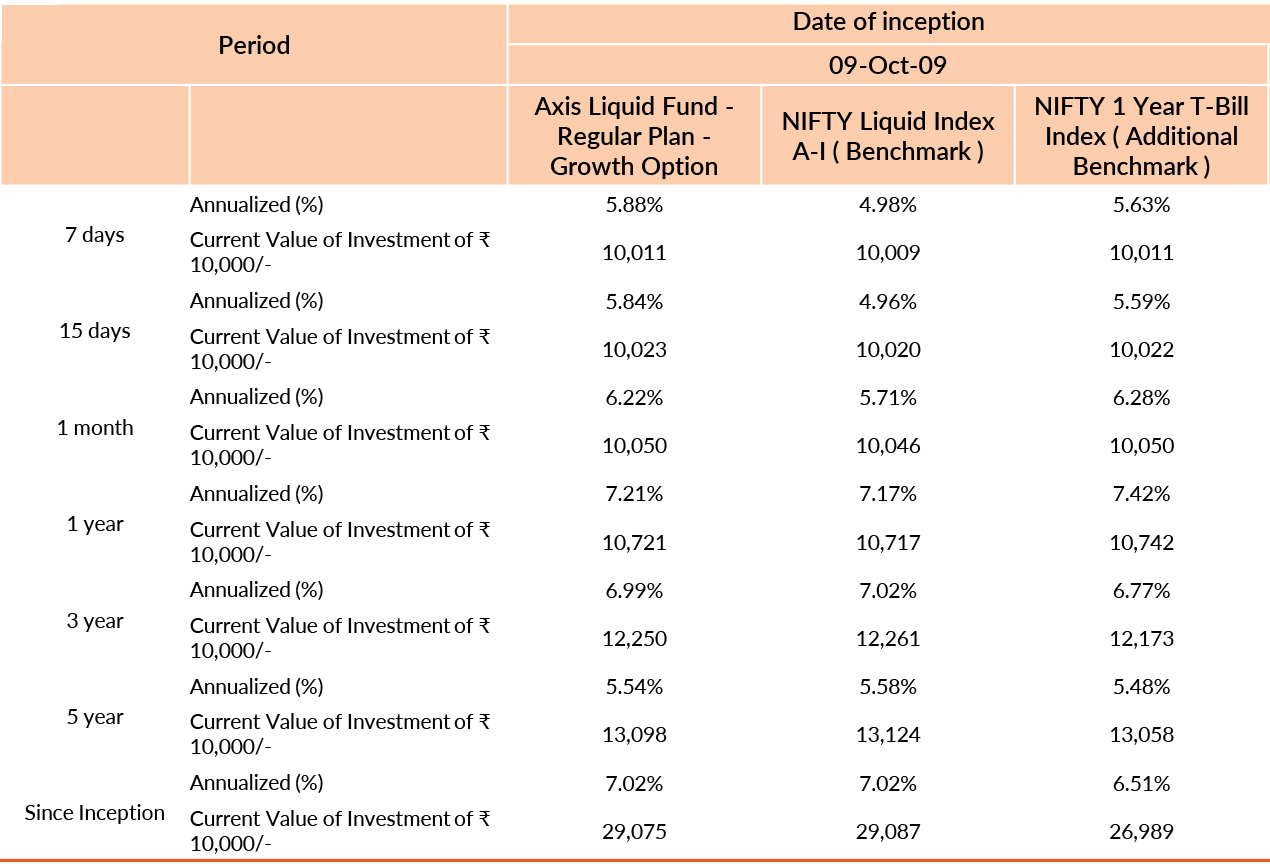Click the Date of inception header
This screenshot has height=864, width=1270.
tap(888, 22)
